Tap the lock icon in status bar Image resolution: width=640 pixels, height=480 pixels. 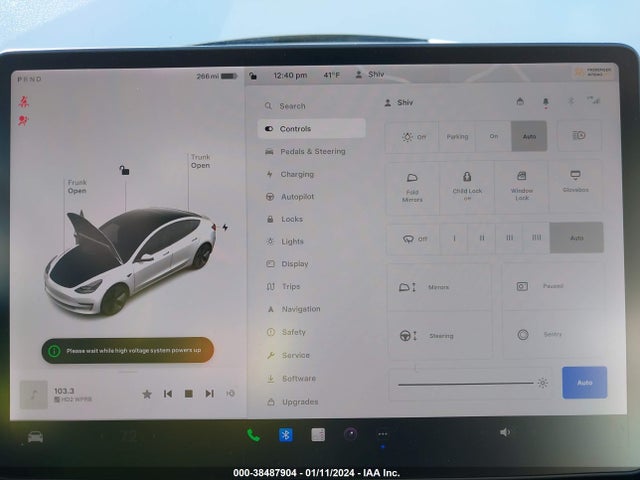coord(253,76)
